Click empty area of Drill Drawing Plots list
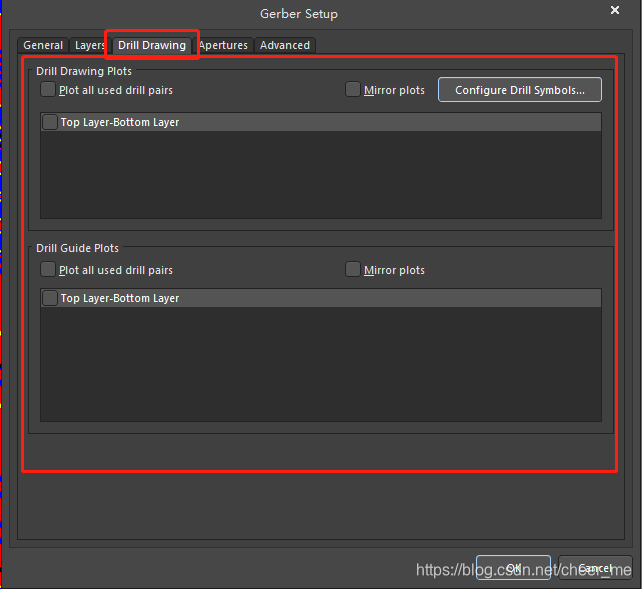642x589 pixels. (320, 175)
